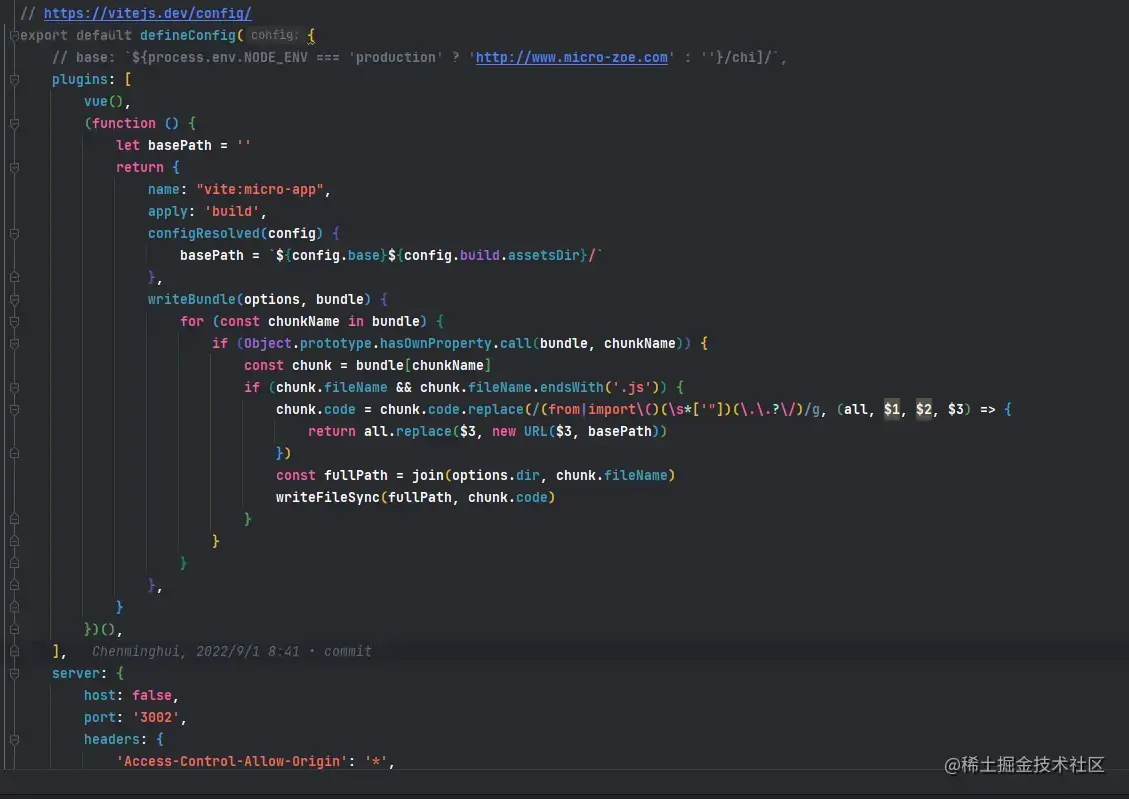This screenshot has width=1129, height=799.
Task: Collapse the server: { block
Action: pyautogui.click(x=14, y=674)
